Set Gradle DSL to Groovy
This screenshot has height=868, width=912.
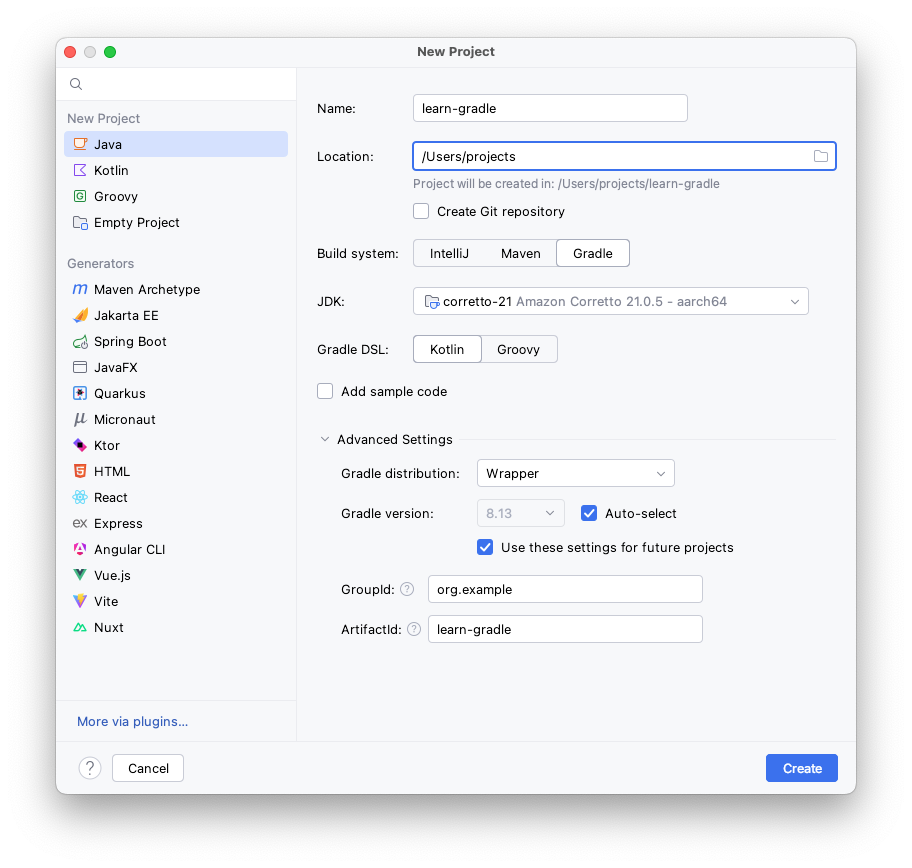[x=518, y=350]
